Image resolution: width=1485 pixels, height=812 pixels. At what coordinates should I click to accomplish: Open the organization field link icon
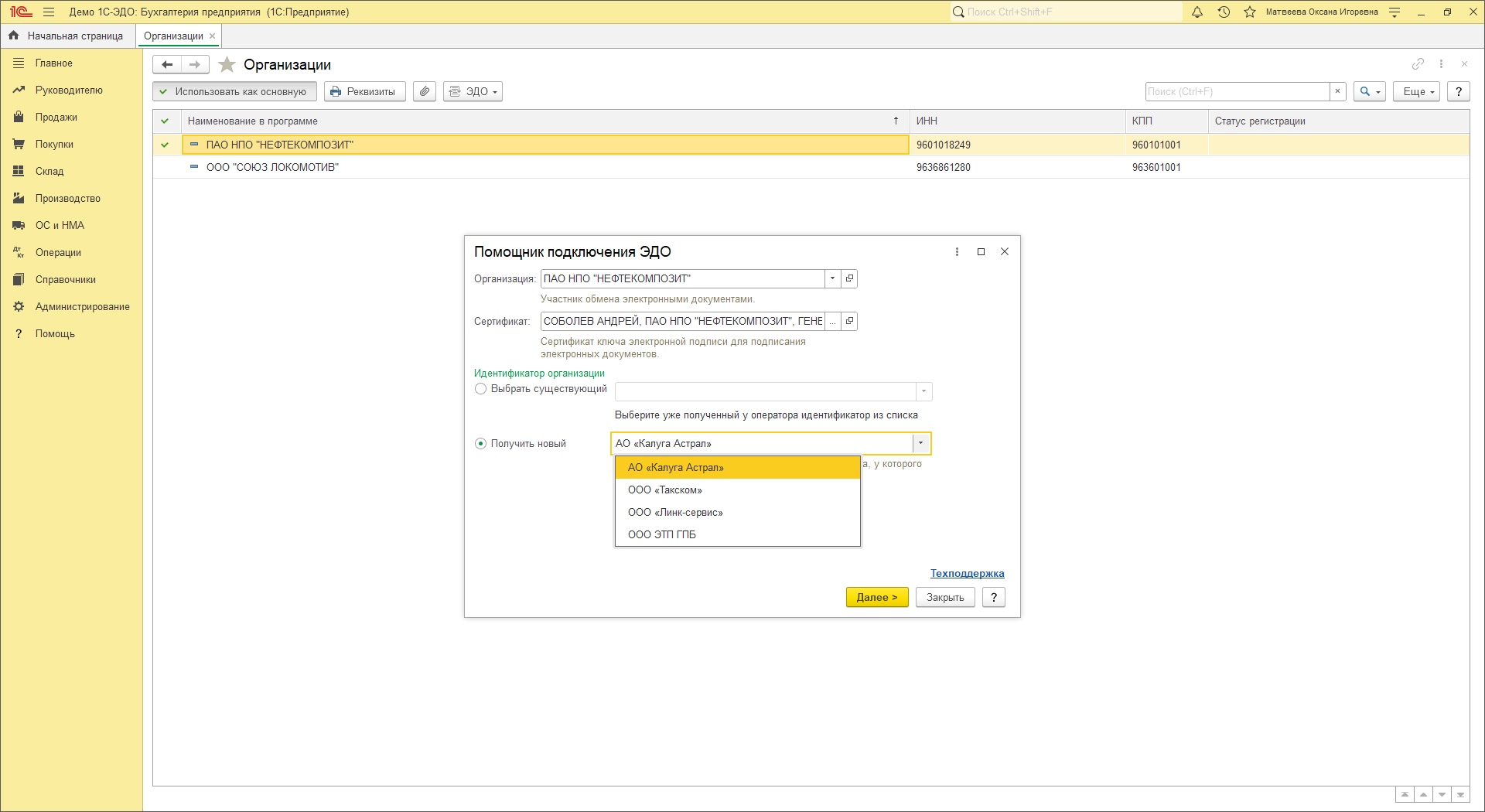(849, 278)
